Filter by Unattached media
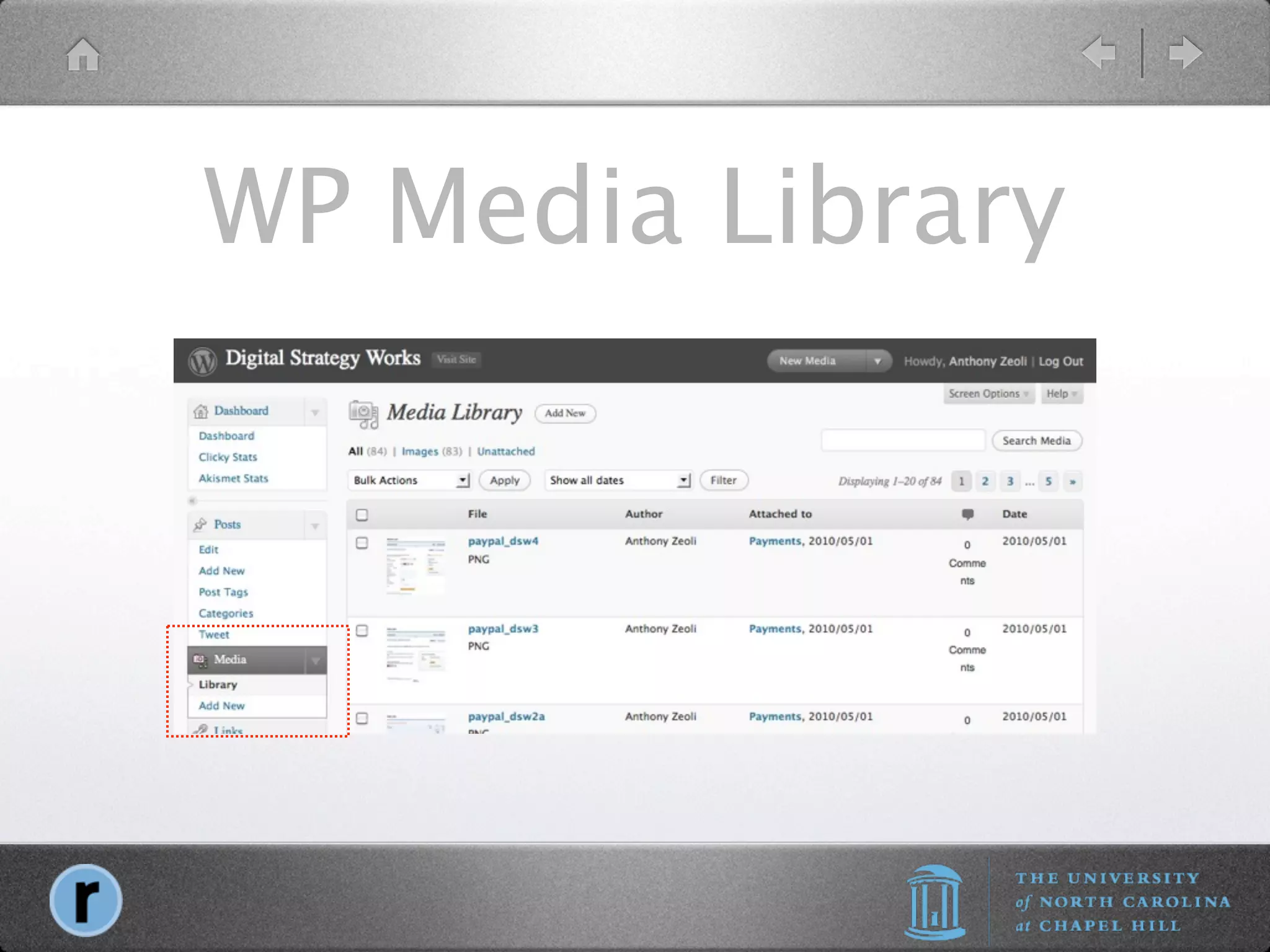This screenshot has height=952, width=1270. click(x=505, y=451)
